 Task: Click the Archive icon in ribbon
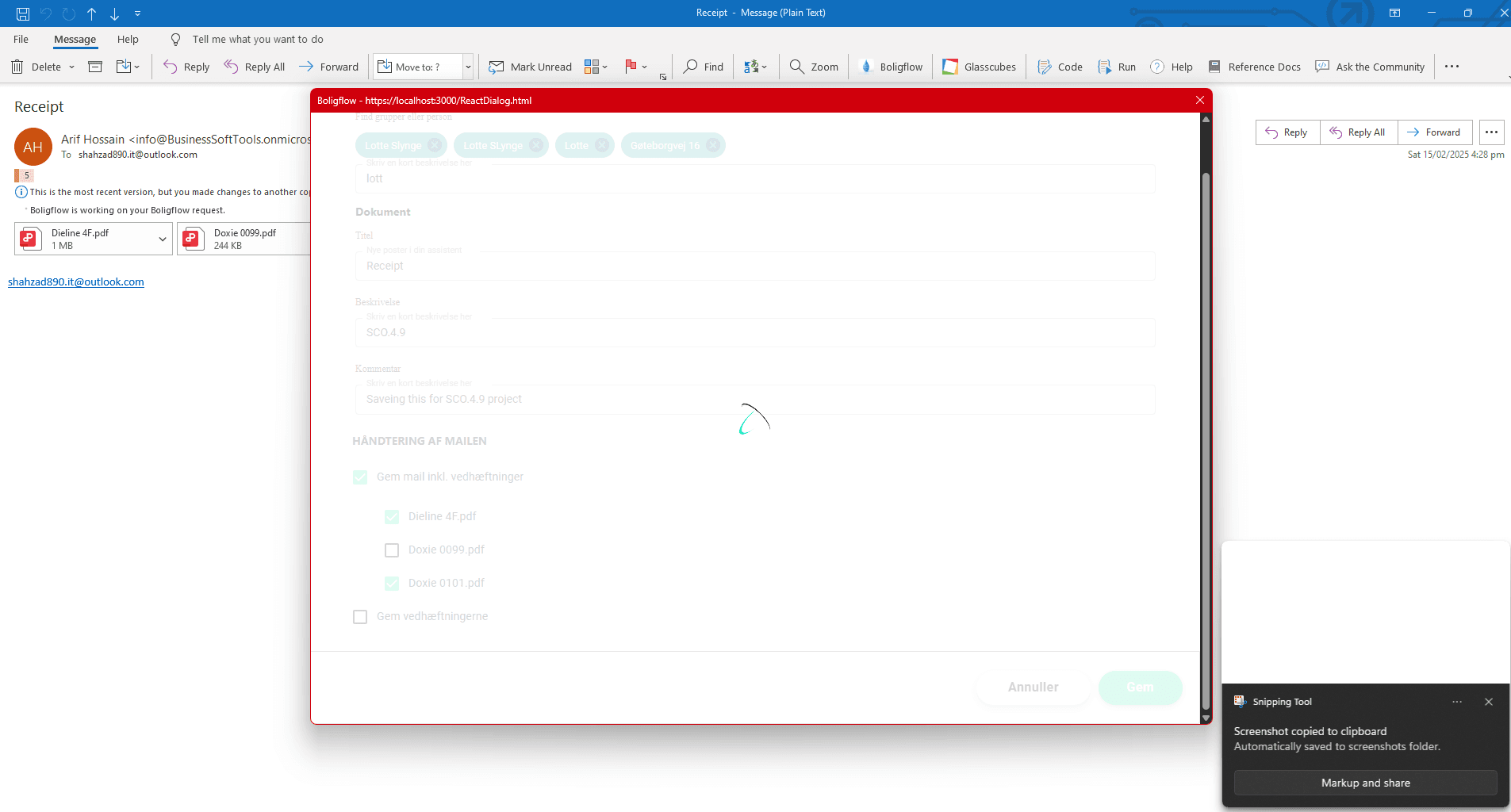click(x=95, y=67)
